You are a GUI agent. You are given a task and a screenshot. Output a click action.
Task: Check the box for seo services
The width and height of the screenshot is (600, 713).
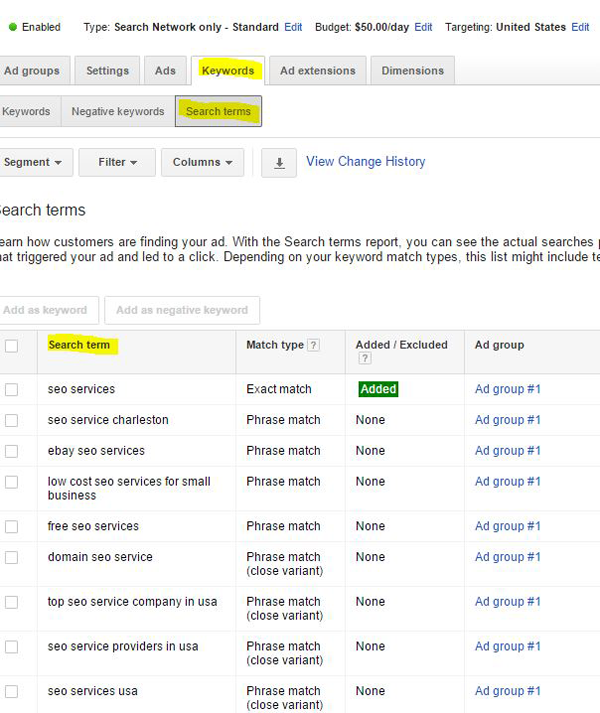click(11, 390)
